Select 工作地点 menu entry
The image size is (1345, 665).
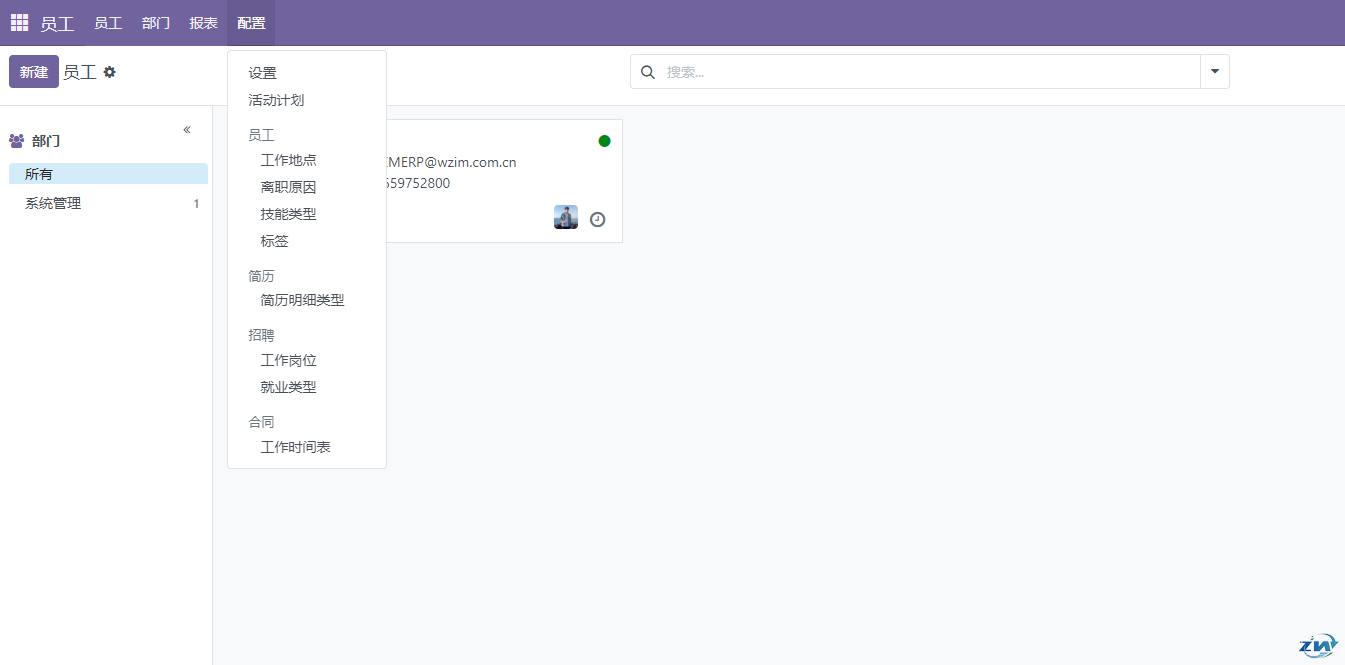click(x=288, y=160)
